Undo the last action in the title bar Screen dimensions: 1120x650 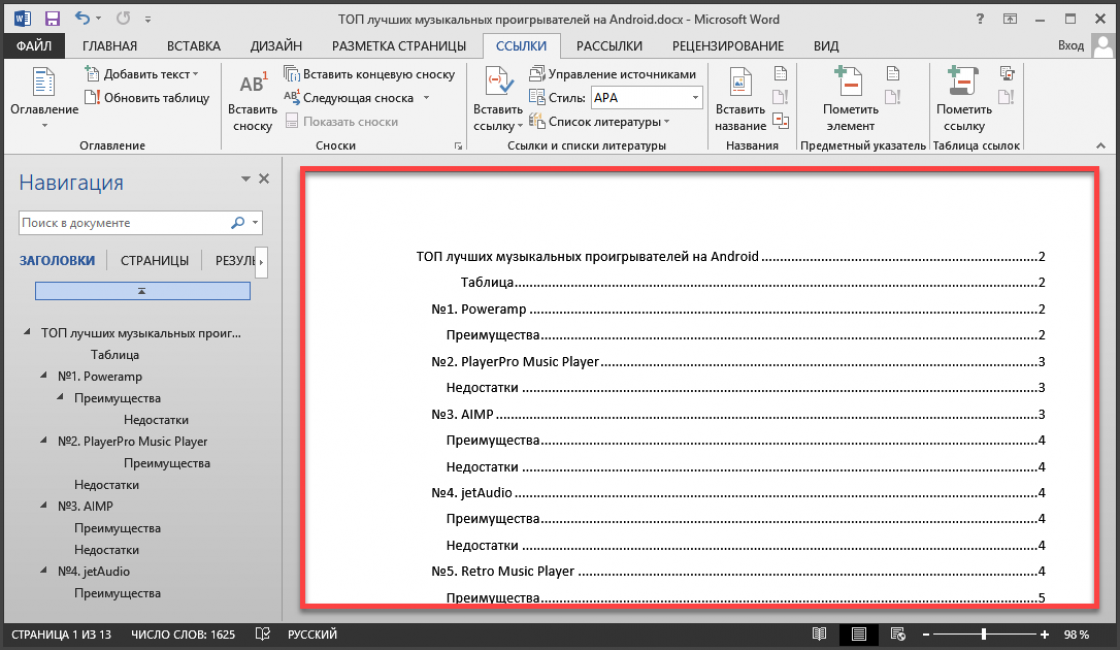click(x=82, y=19)
